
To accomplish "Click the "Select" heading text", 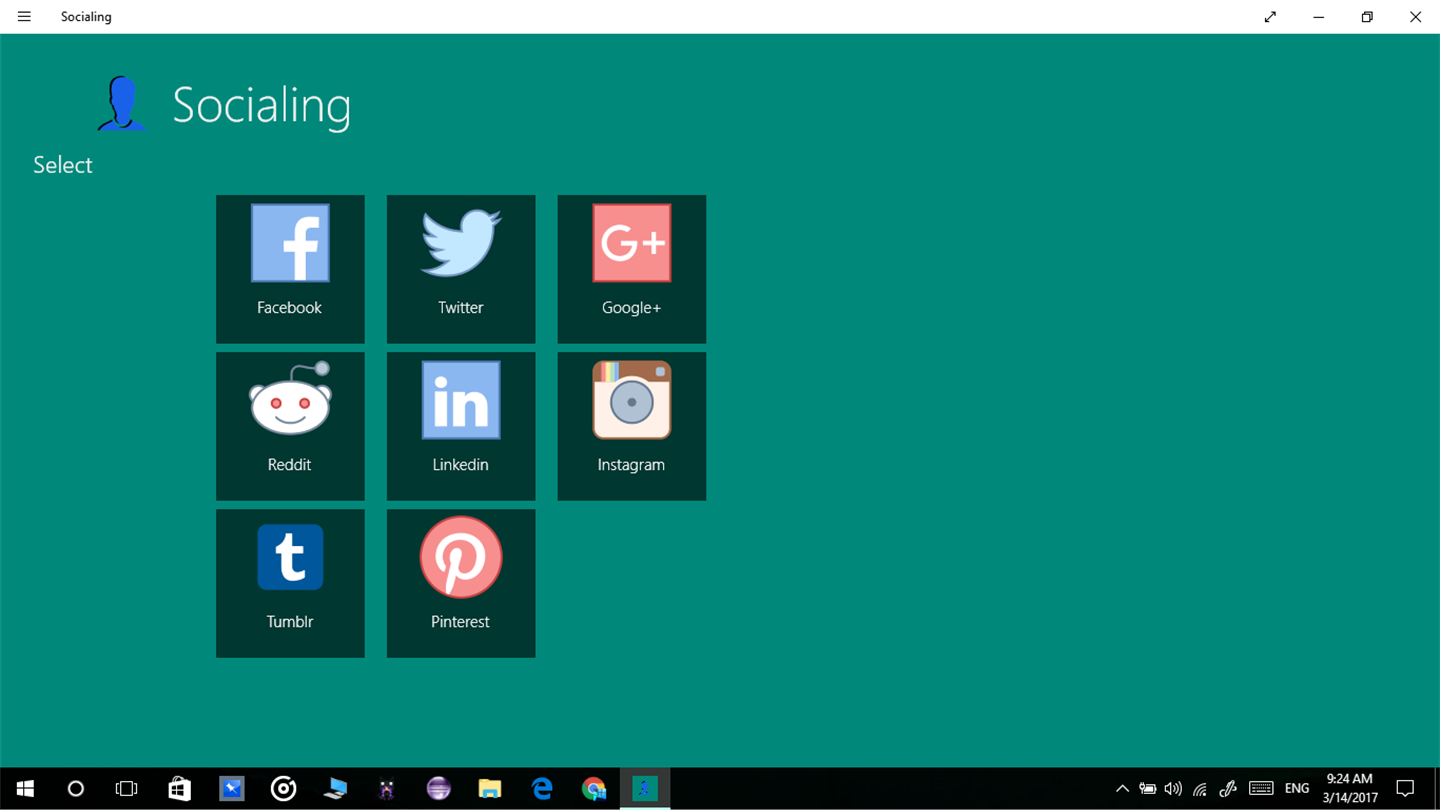I will pos(62,165).
